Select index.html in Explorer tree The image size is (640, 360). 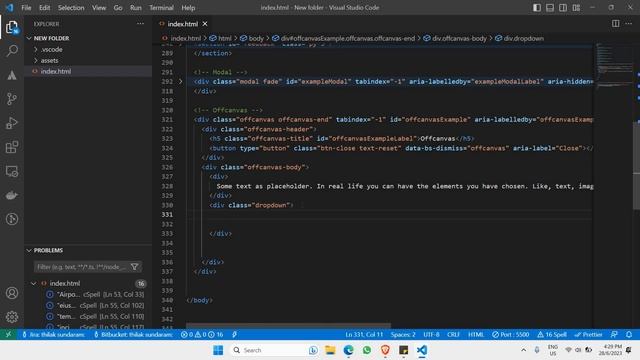[x=56, y=71]
